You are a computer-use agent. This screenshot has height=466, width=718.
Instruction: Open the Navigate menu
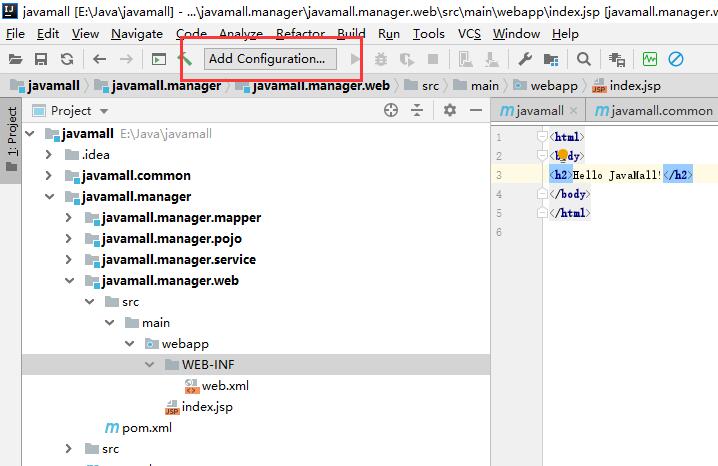[x=137, y=33]
